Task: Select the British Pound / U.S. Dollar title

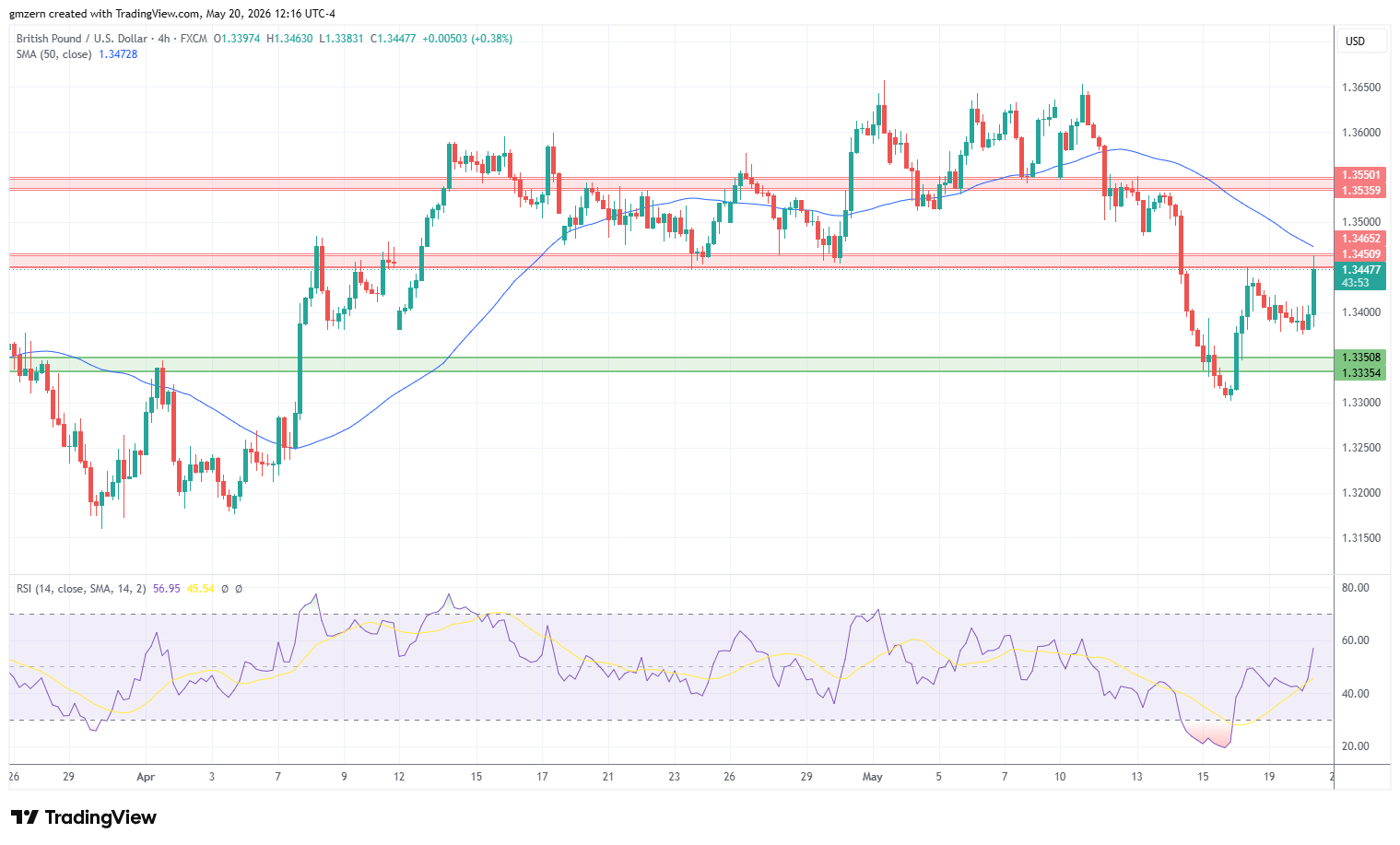Action: (x=82, y=39)
